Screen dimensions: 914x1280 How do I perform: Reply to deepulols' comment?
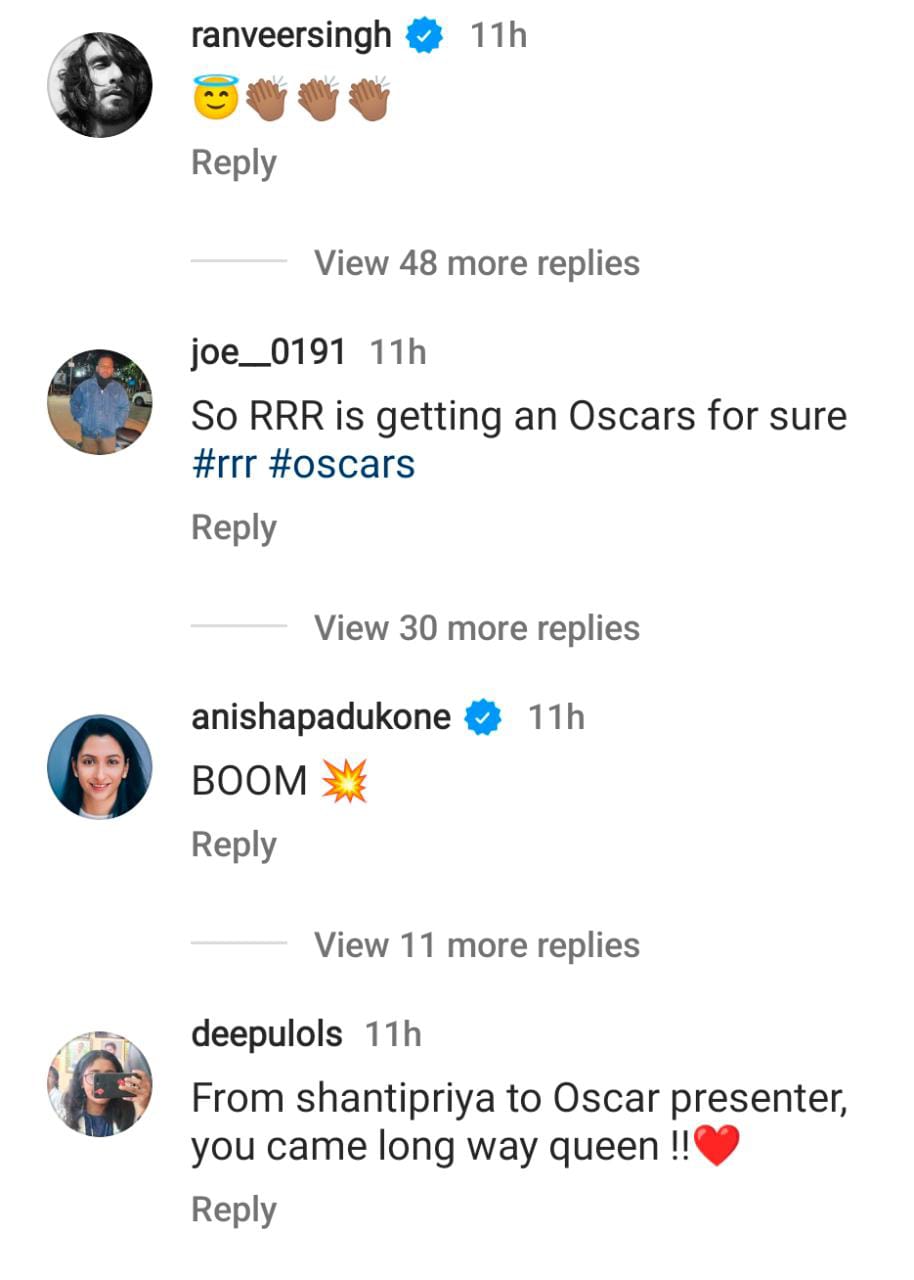tap(233, 1209)
